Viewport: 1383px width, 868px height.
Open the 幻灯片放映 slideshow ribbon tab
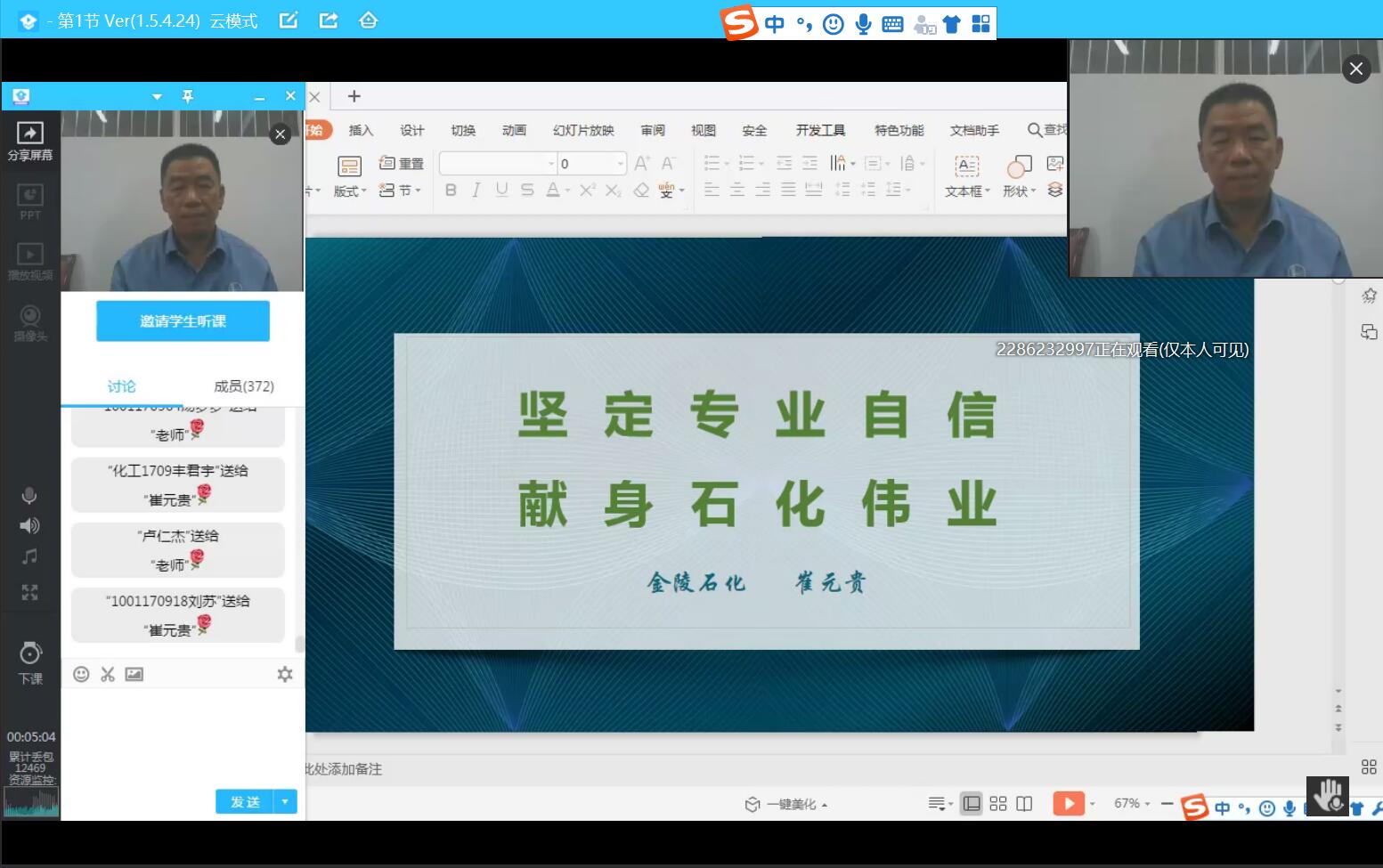point(583,130)
